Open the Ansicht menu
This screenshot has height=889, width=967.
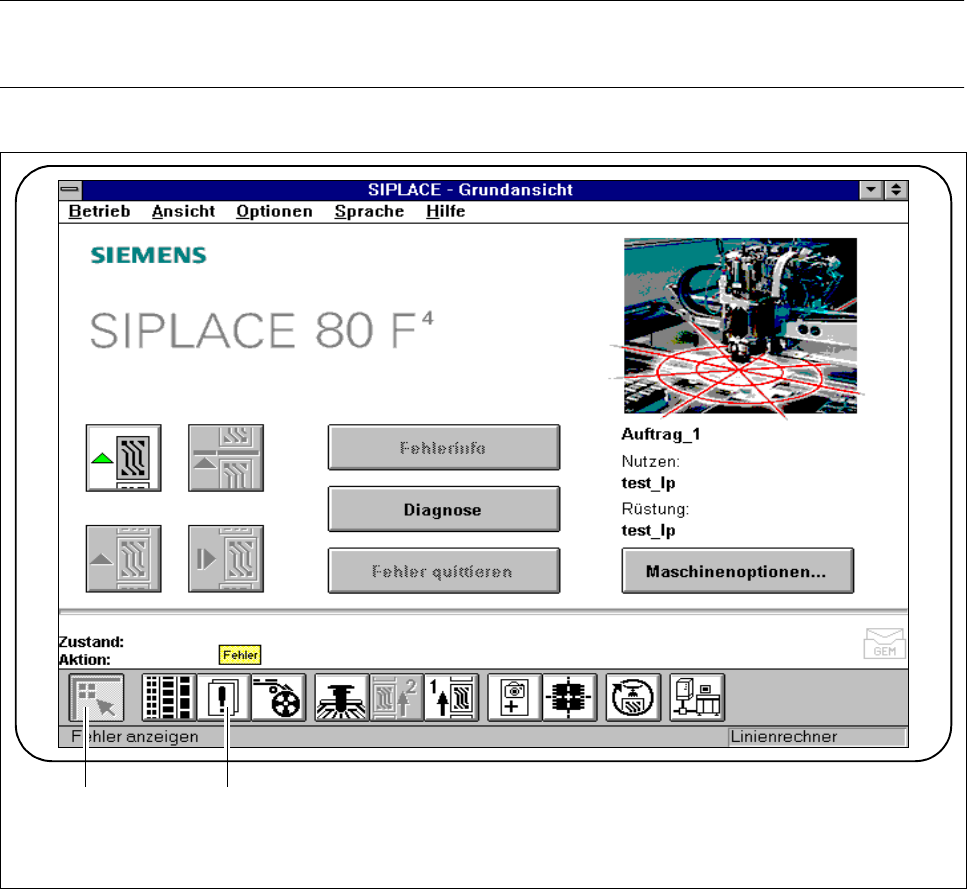coord(183,211)
